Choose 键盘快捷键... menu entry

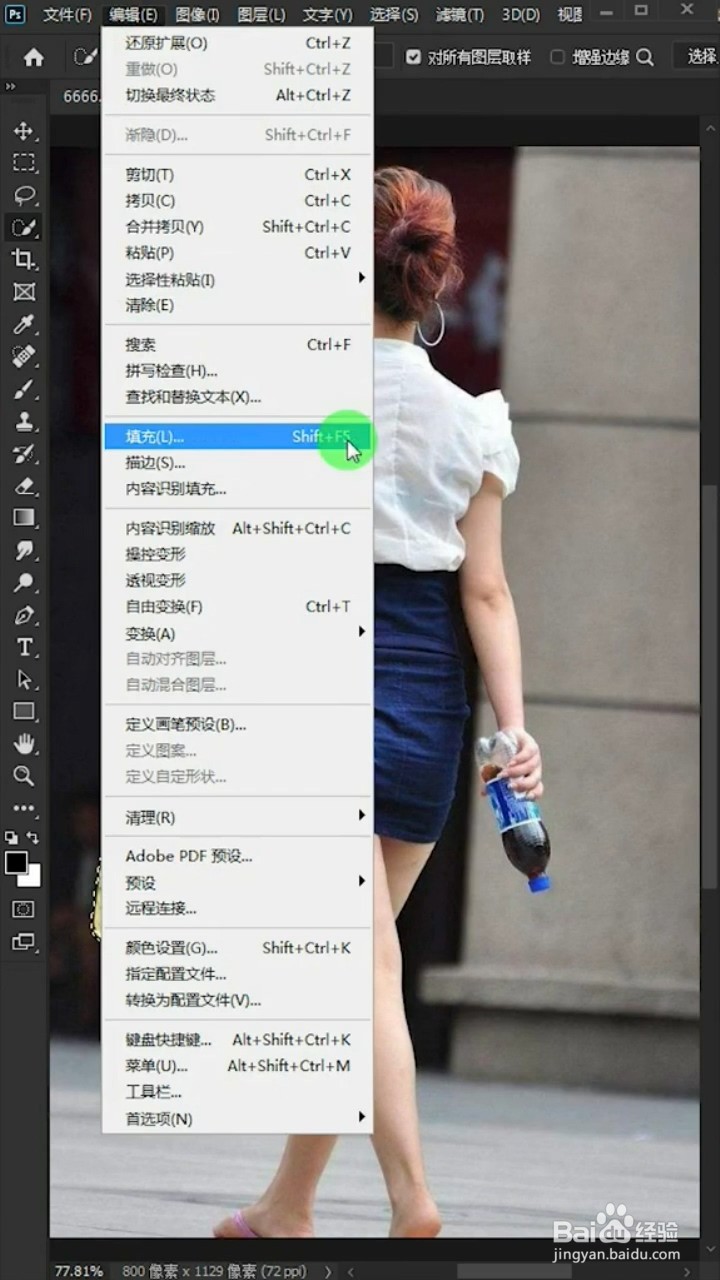click(x=238, y=1040)
